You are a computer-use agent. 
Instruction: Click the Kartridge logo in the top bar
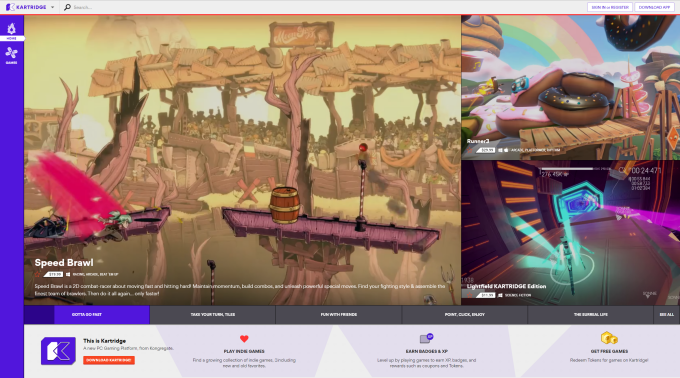pos(26,7)
